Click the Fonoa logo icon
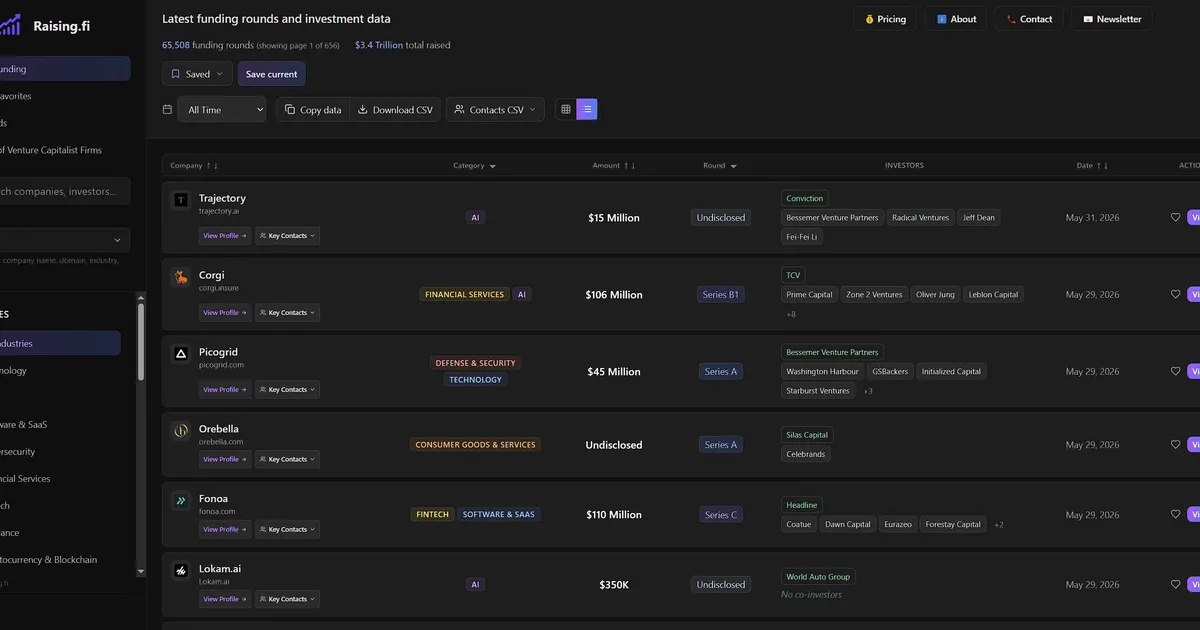The image size is (1200, 630). point(180,500)
